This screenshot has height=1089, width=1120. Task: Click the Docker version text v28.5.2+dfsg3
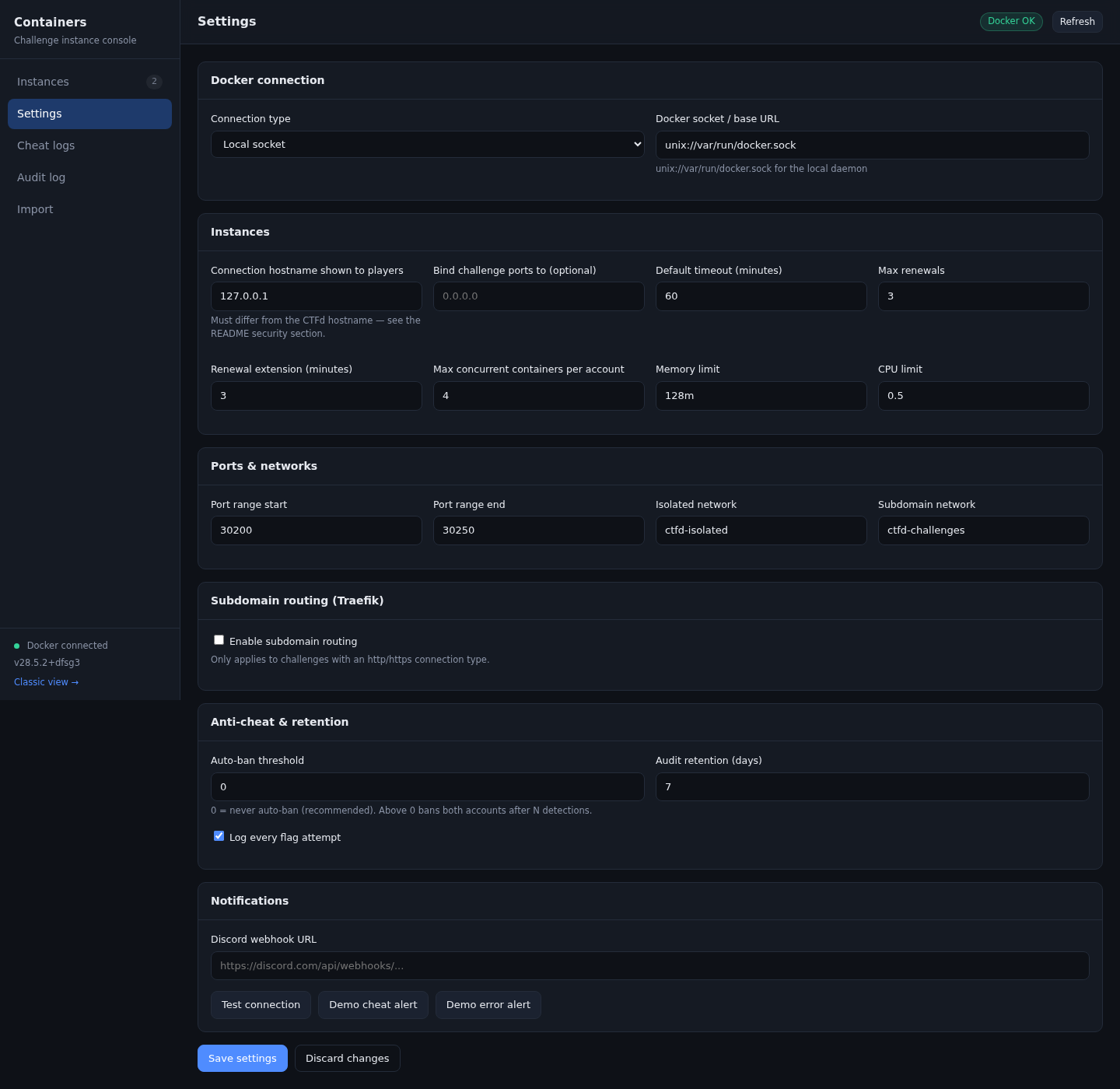47,663
